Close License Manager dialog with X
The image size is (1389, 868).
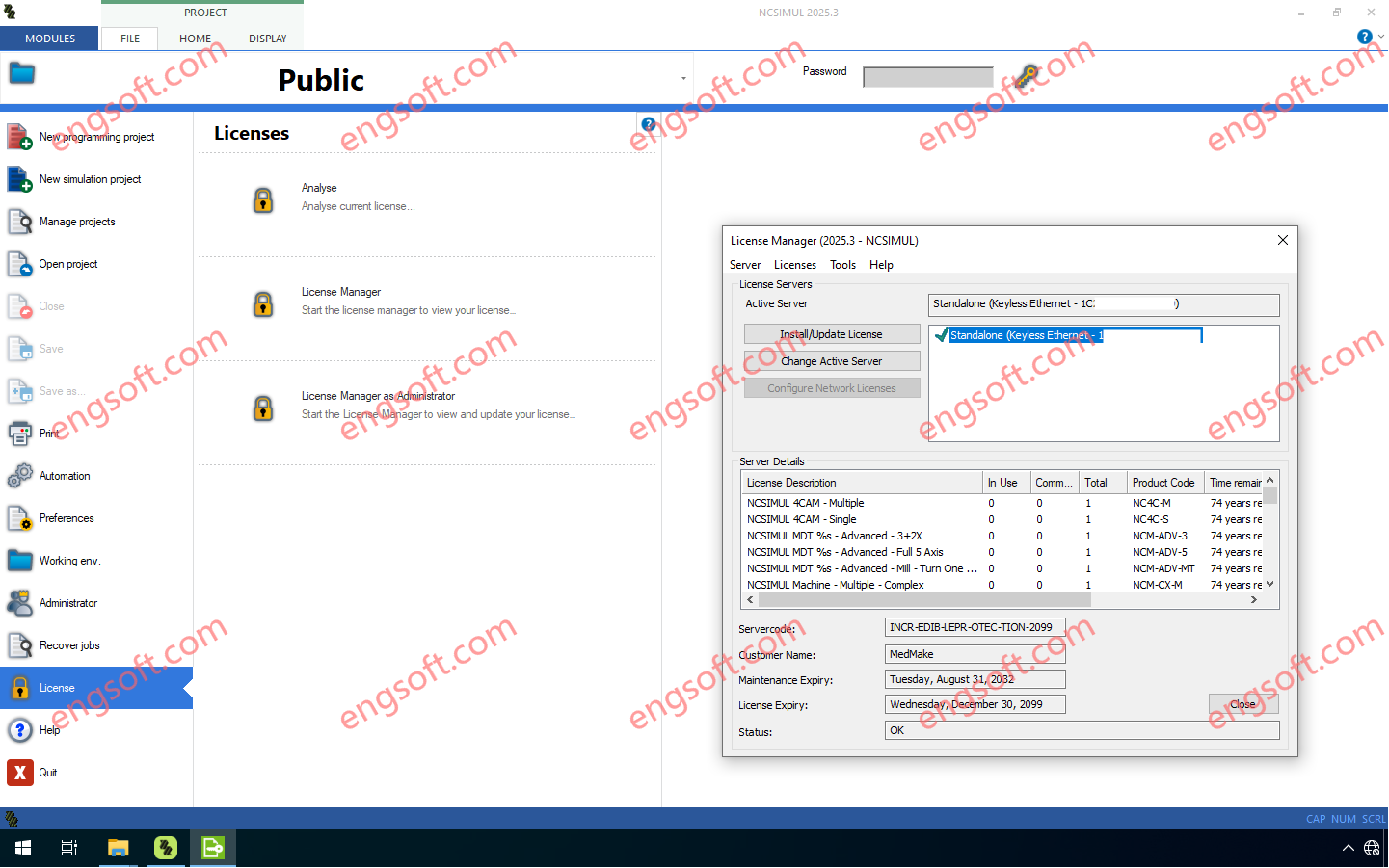pyautogui.click(x=1283, y=240)
